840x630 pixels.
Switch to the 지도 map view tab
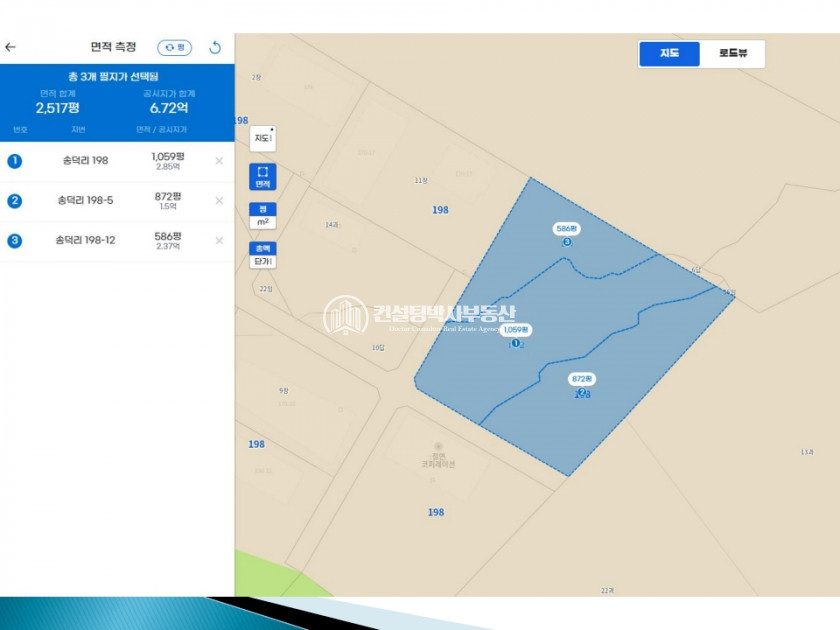click(x=670, y=54)
